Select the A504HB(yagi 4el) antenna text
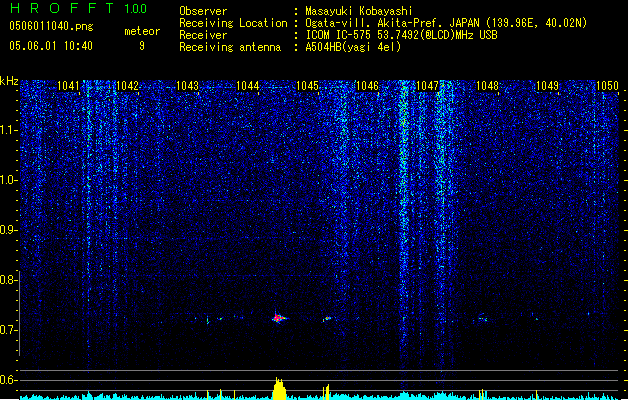 click(353, 47)
